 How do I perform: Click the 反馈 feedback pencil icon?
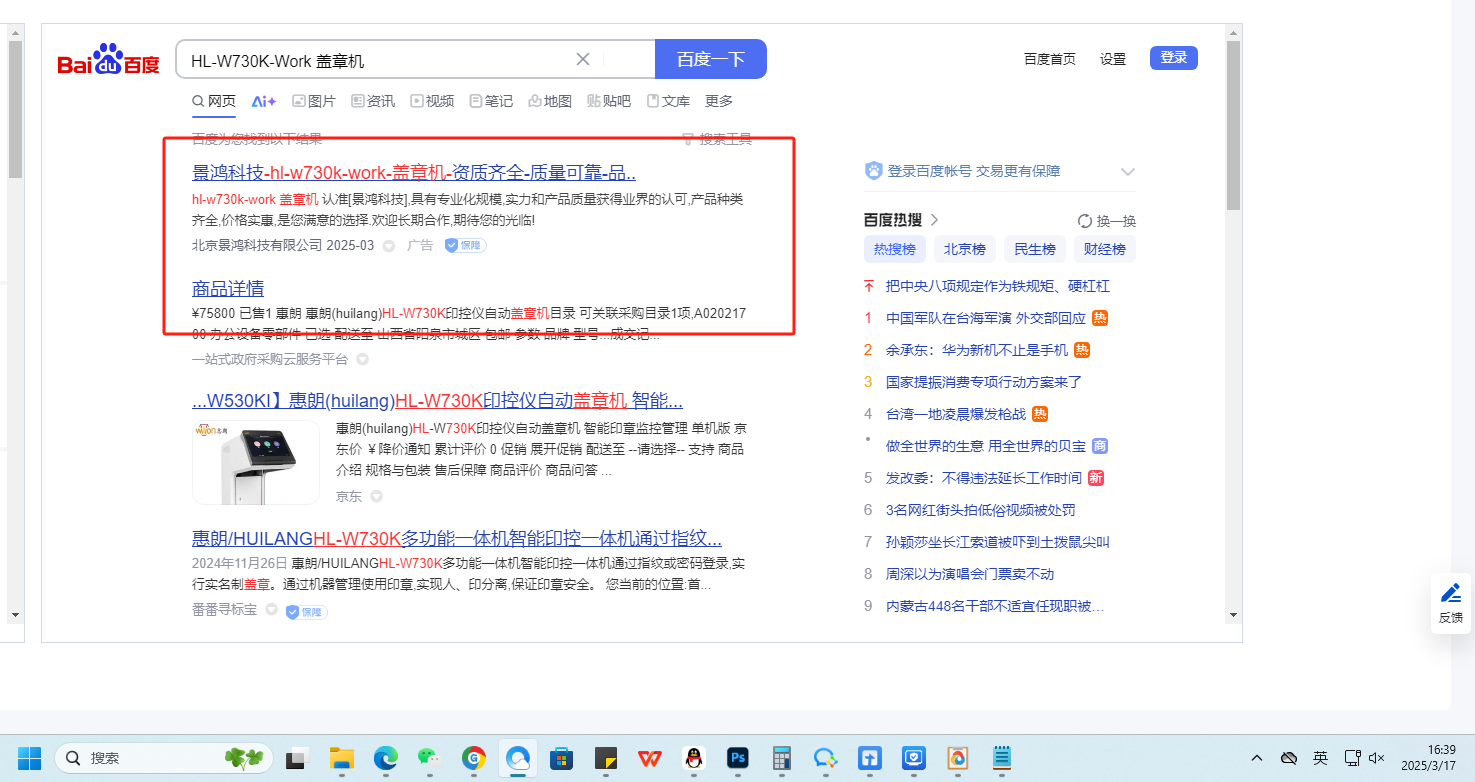click(1451, 593)
